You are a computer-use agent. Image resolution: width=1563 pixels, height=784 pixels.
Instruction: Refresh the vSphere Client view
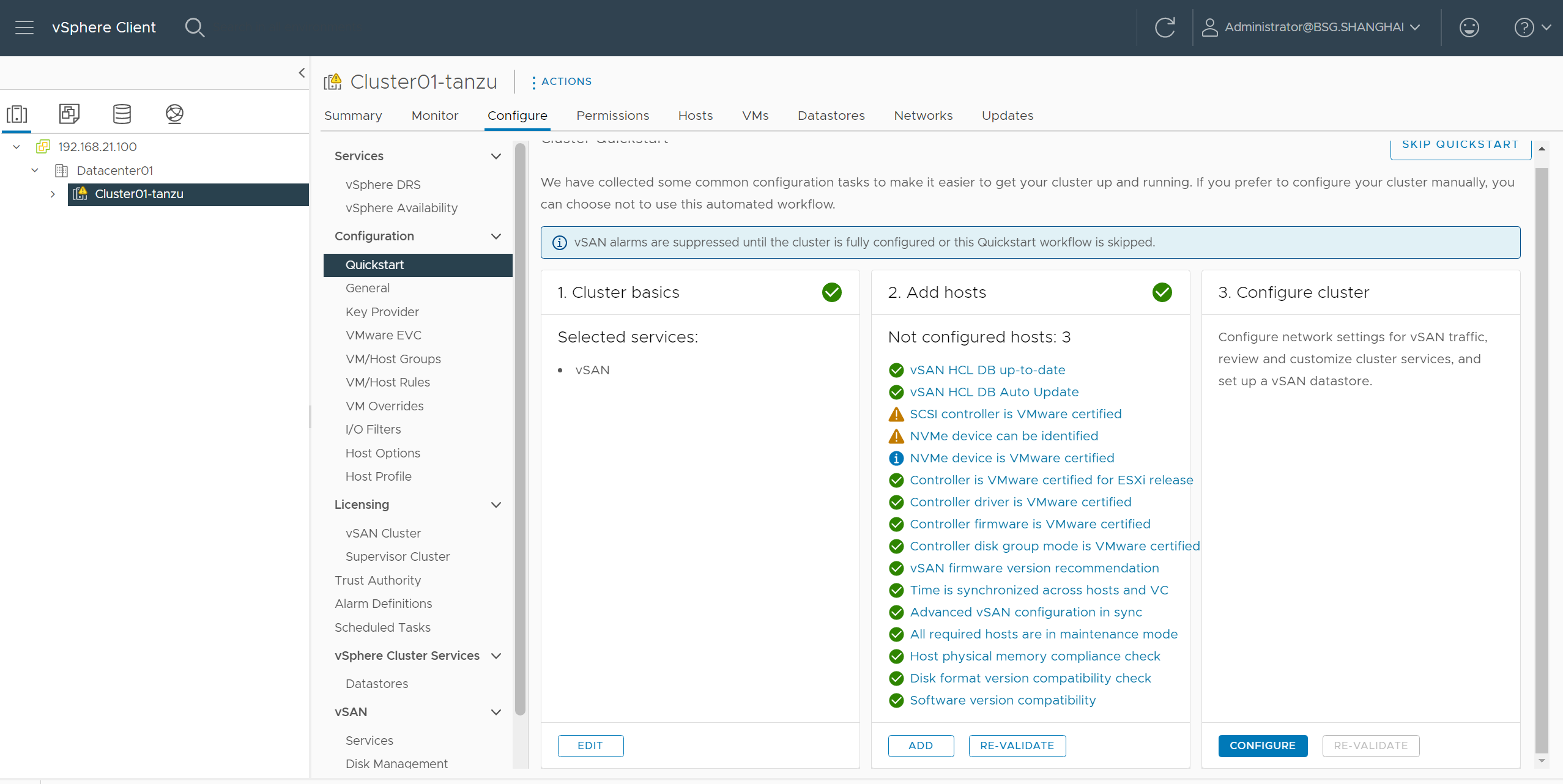click(1165, 28)
